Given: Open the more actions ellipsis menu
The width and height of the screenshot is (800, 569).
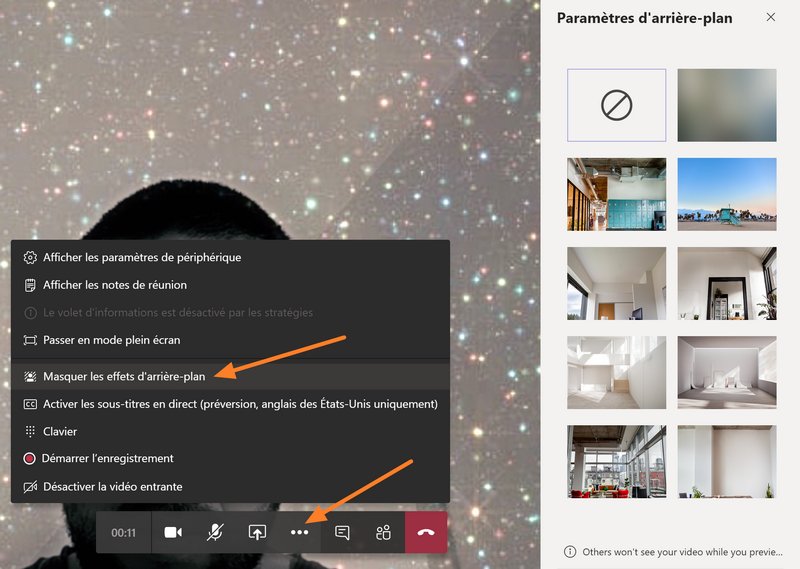Looking at the screenshot, I should 299,532.
